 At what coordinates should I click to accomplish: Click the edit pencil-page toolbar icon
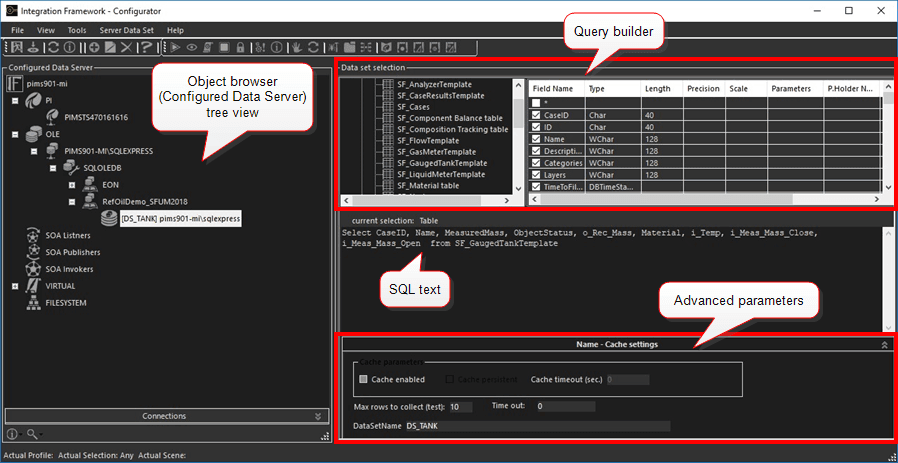point(111,48)
